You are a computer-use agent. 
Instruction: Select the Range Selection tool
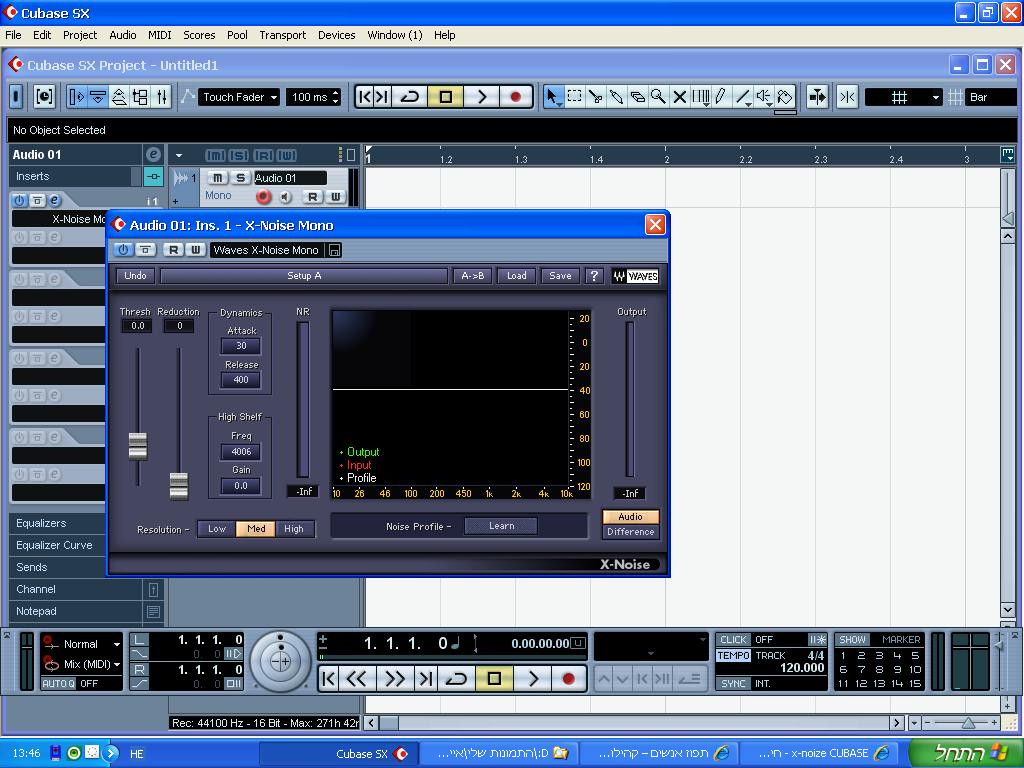pos(574,97)
